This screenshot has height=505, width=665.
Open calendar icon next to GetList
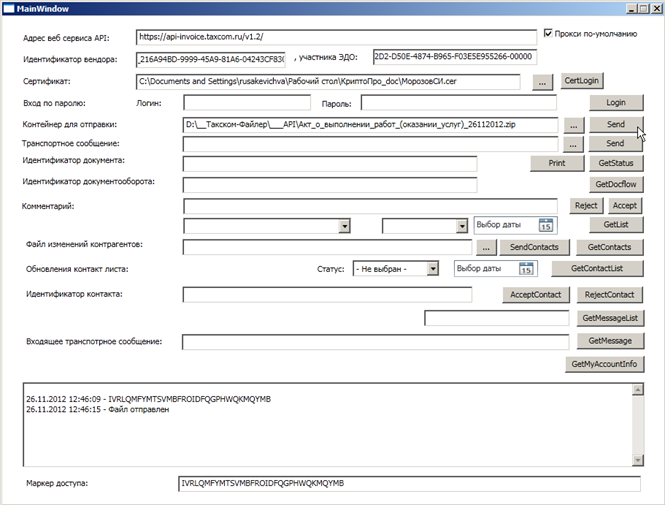point(545,226)
